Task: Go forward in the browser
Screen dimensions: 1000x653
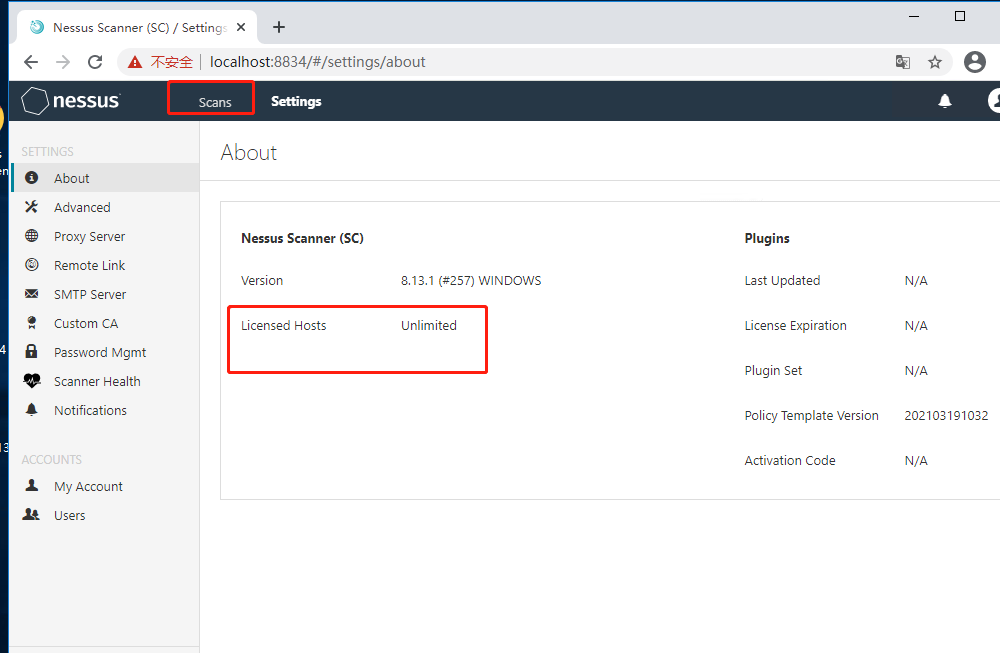Action: tap(62, 62)
